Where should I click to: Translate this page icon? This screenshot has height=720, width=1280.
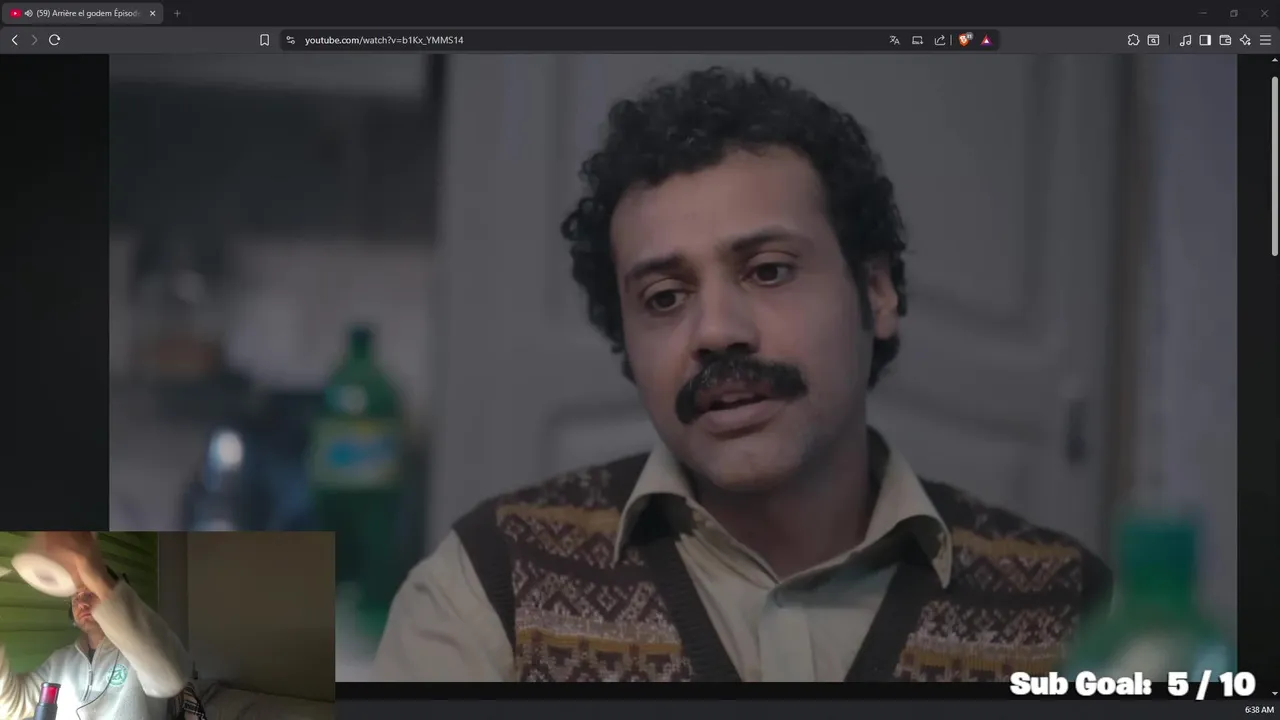pos(894,40)
